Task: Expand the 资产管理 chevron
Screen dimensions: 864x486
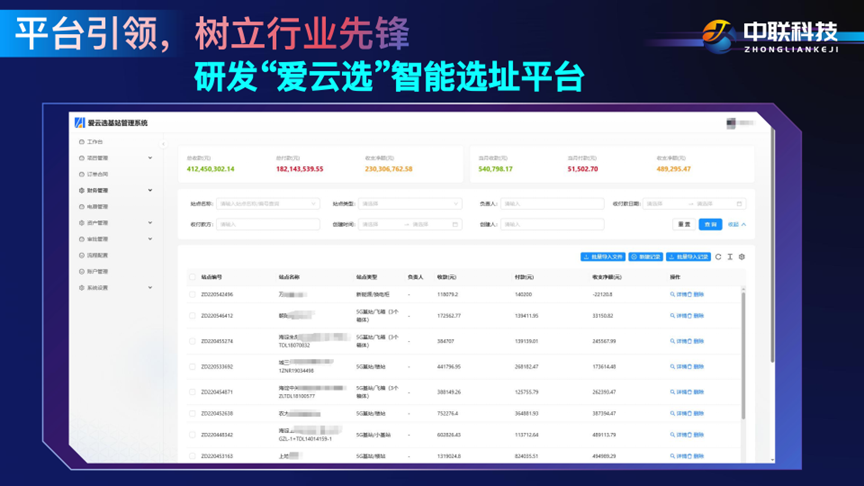Action: click(x=150, y=223)
